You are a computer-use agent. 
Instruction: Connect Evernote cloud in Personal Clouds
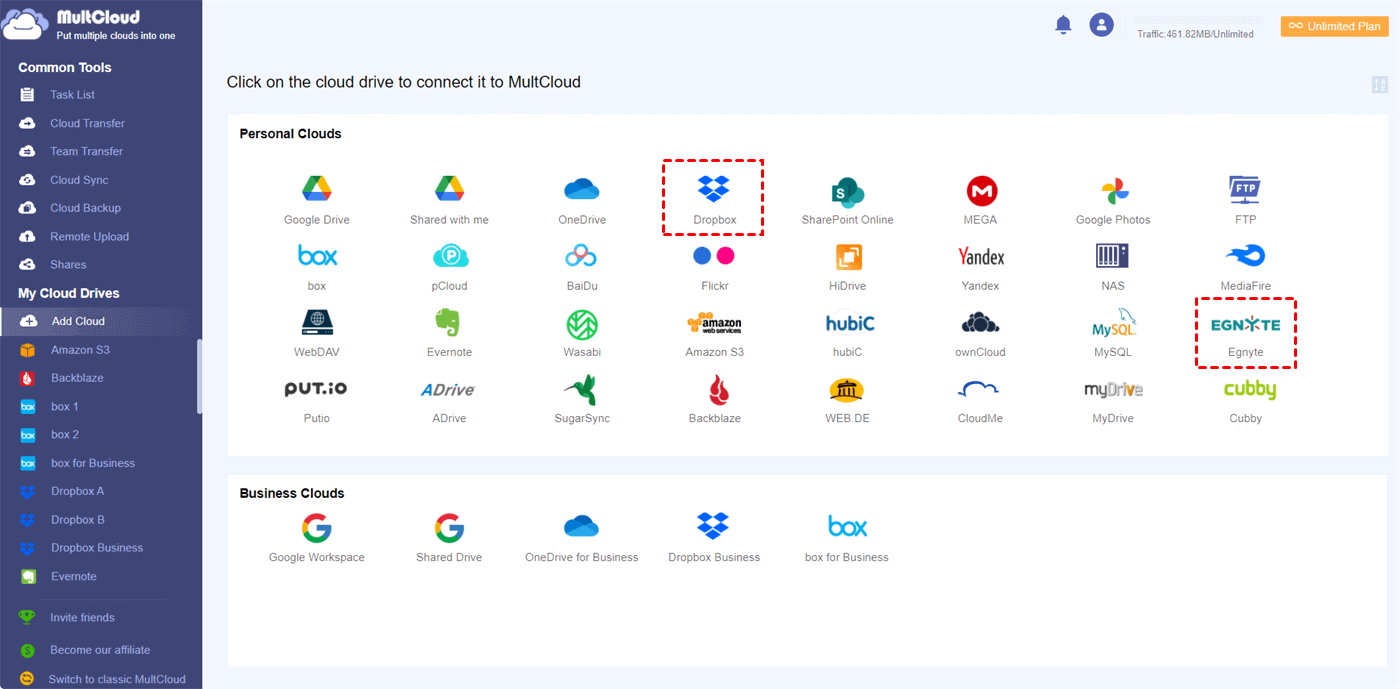point(449,334)
